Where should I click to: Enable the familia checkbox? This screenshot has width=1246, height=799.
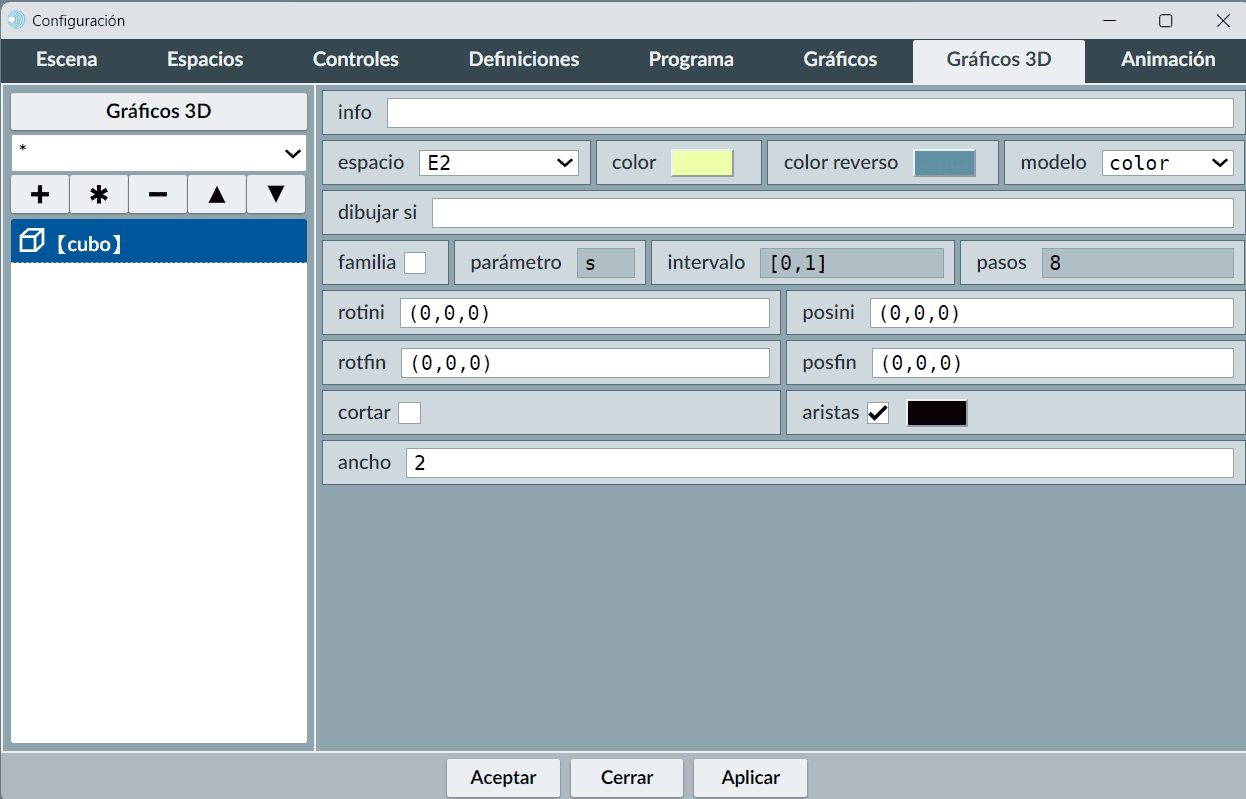click(414, 263)
